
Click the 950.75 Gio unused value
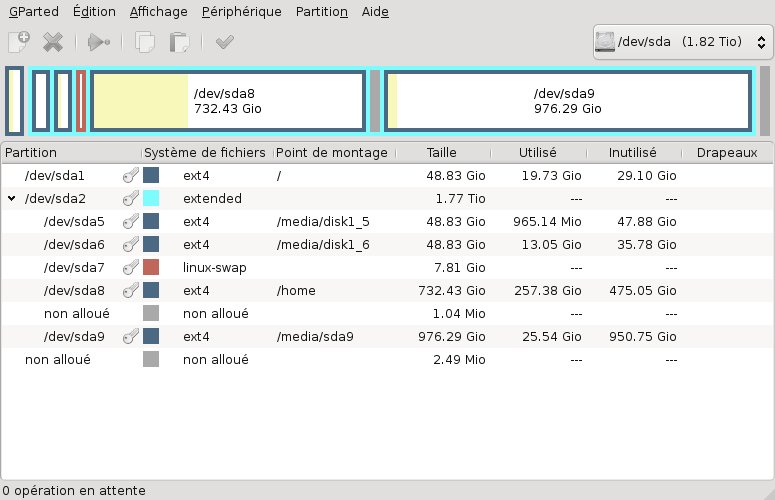pyautogui.click(x=643, y=336)
